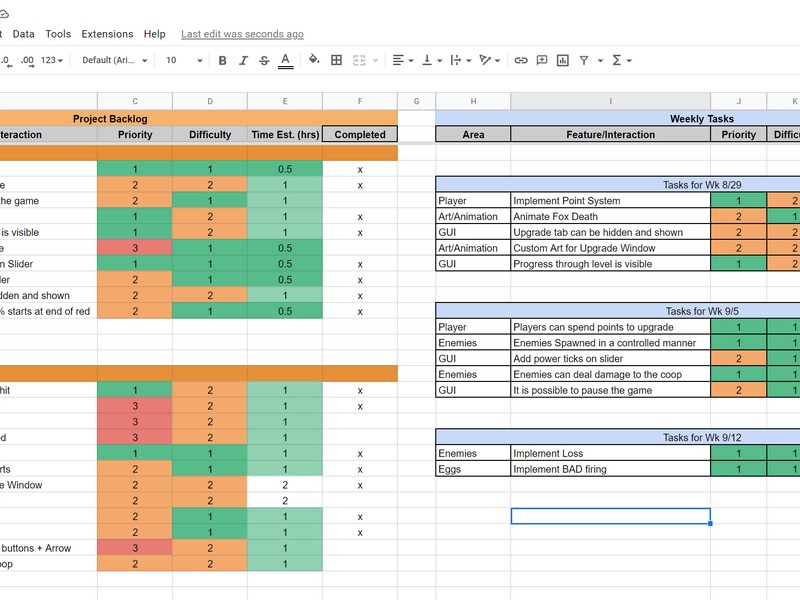Screen dimensions: 800x600
Task: Select the Implement Point System cell
Action: tap(610, 201)
